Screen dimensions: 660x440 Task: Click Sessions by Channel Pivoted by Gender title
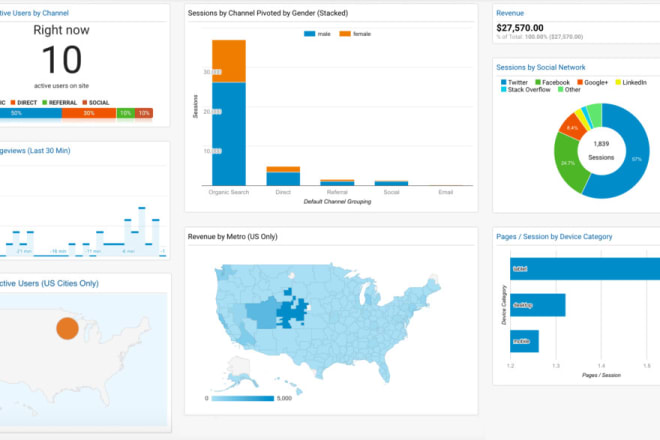[x=268, y=13]
